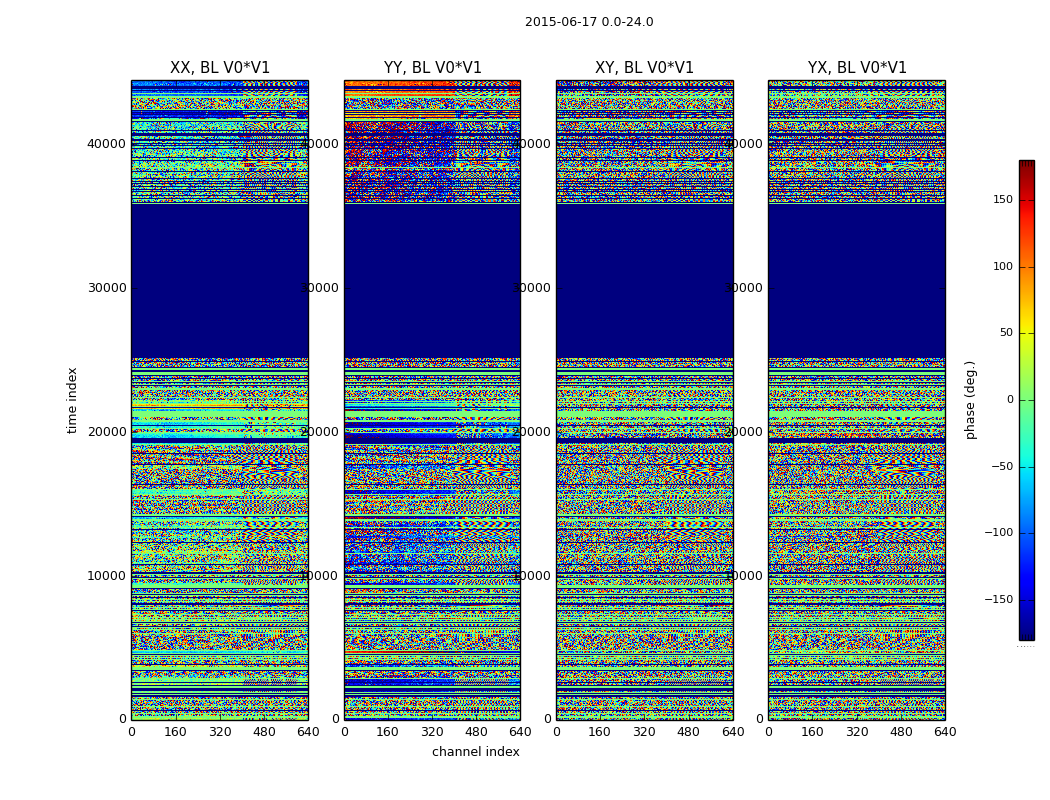The height and width of the screenshot is (800, 1050).
Task: Select the "channel index" x-axis label
Action: 475,752
